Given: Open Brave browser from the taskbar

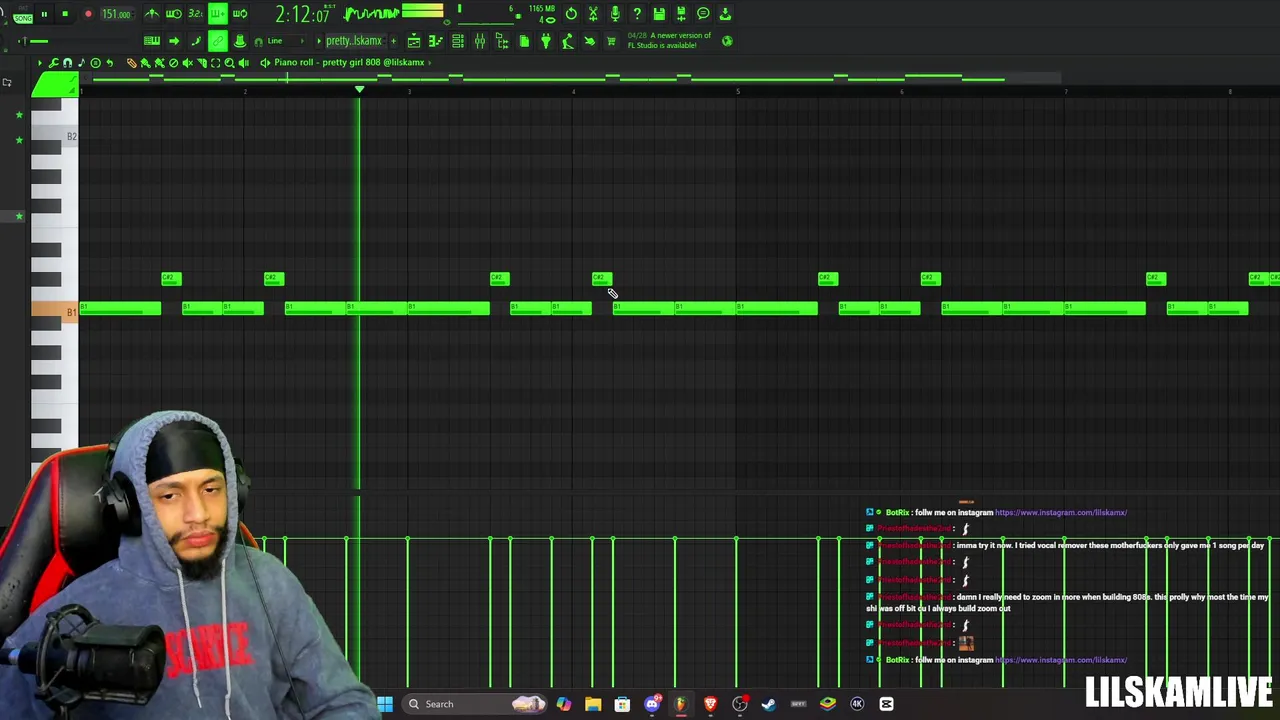Looking at the screenshot, I should pos(711,704).
